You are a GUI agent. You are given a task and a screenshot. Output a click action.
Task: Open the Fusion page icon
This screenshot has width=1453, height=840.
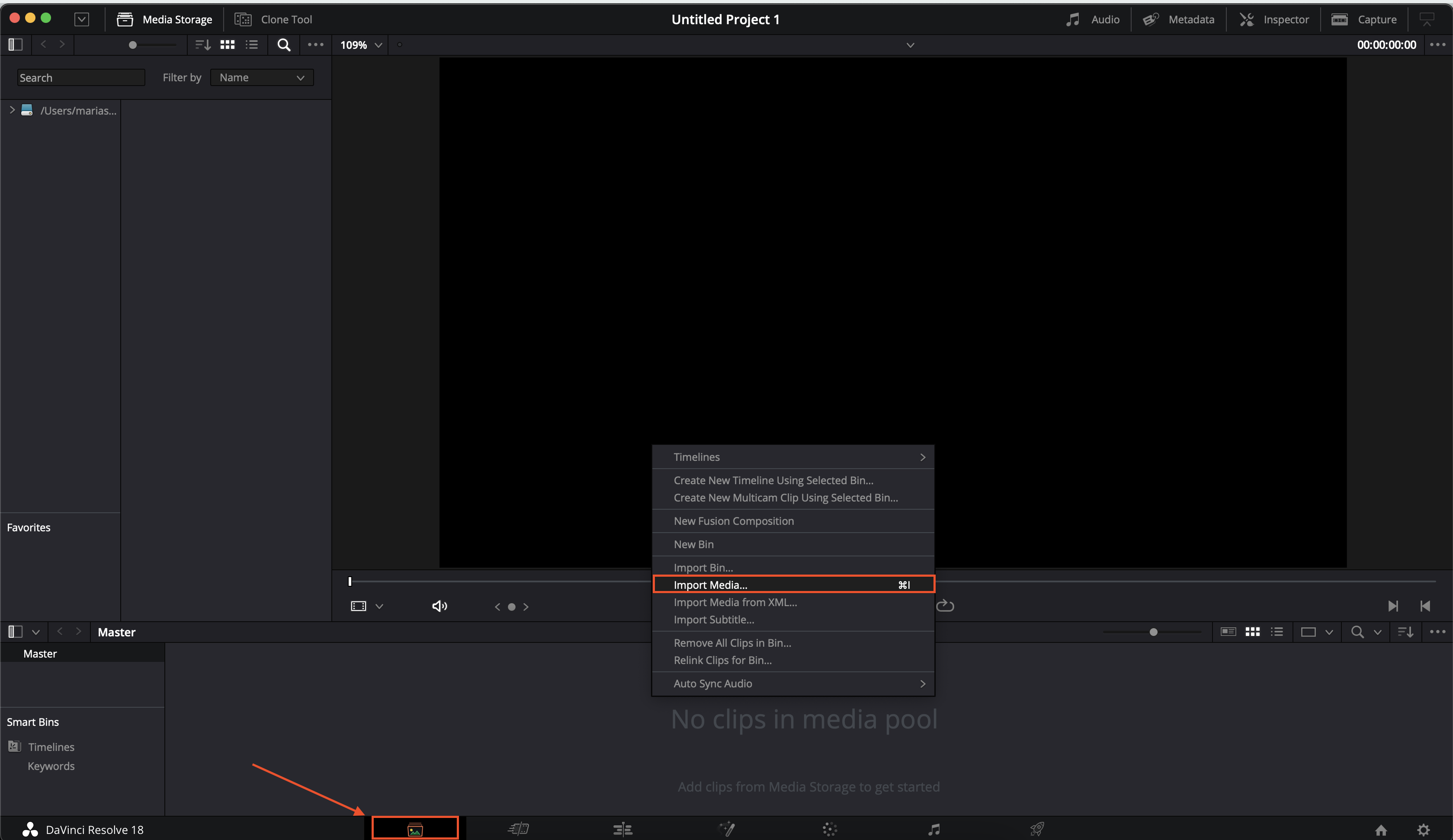point(727,829)
